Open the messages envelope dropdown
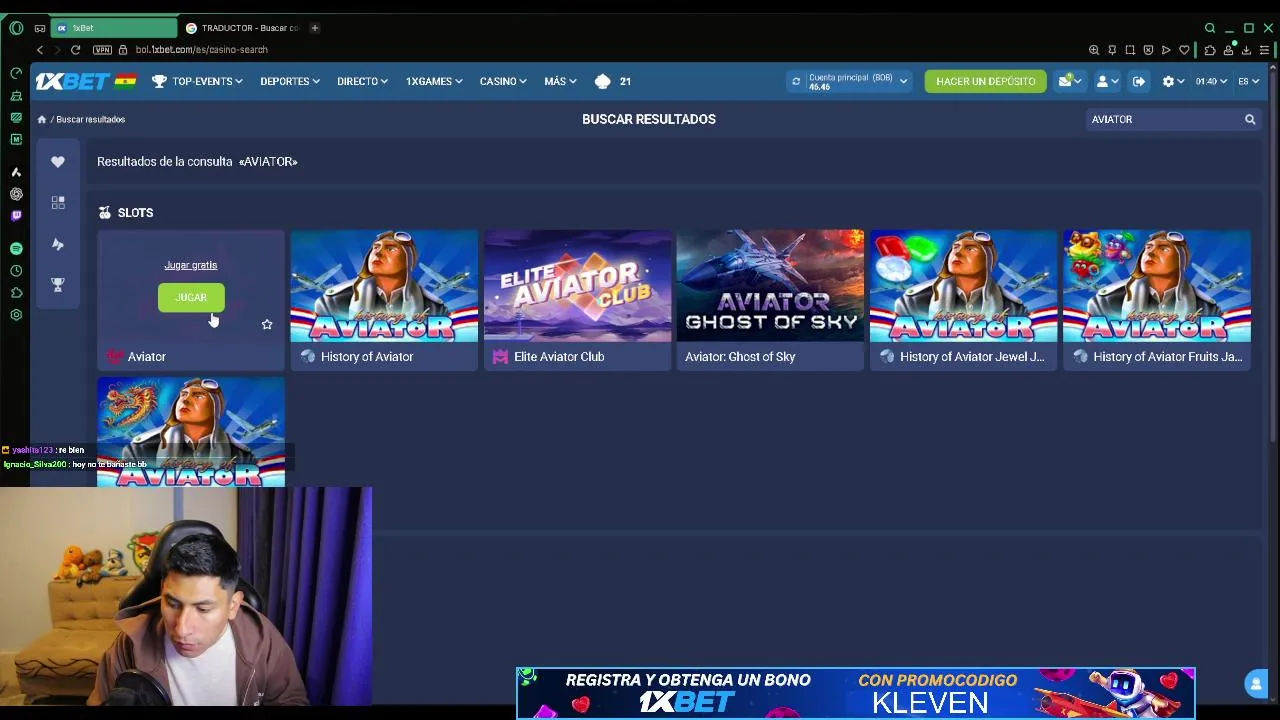Viewport: 1280px width, 720px height. (1069, 81)
